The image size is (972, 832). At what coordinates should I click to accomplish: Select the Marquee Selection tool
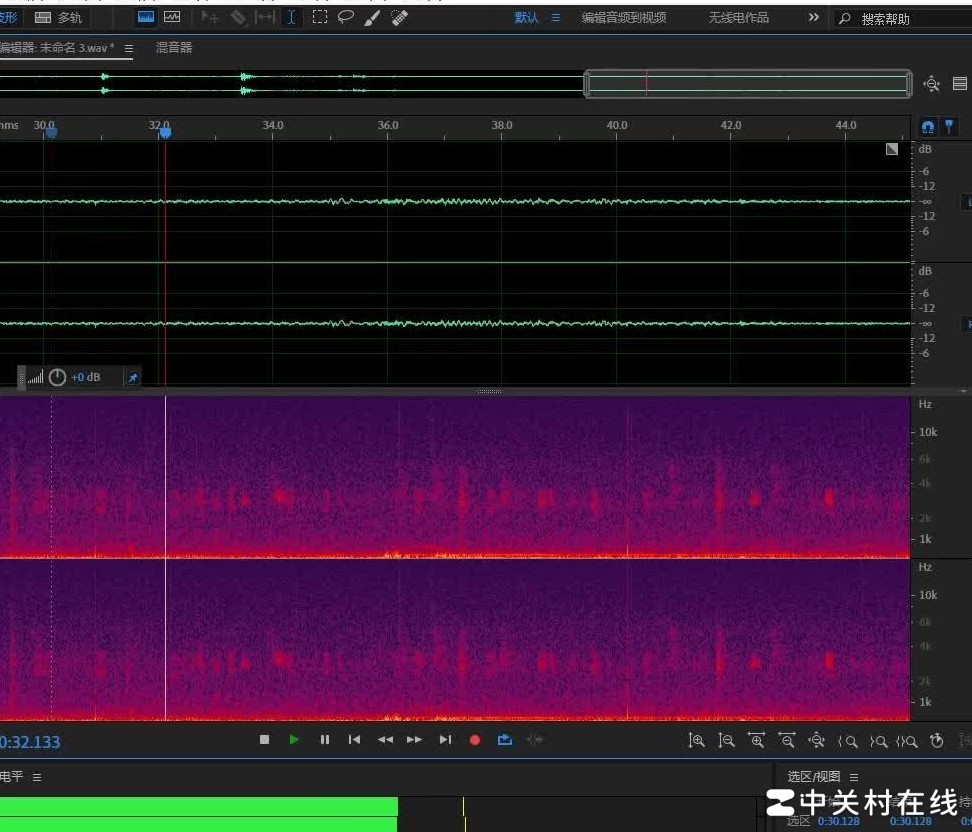tap(320, 17)
